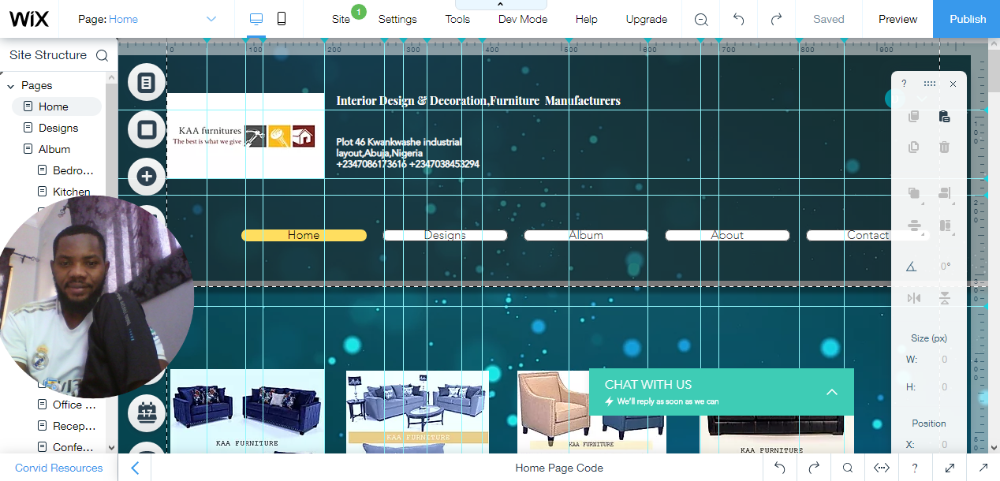Click the KAA furnitures logo image
Image resolution: width=1000 pixels, height=481 pixels.
pos(246,136)
